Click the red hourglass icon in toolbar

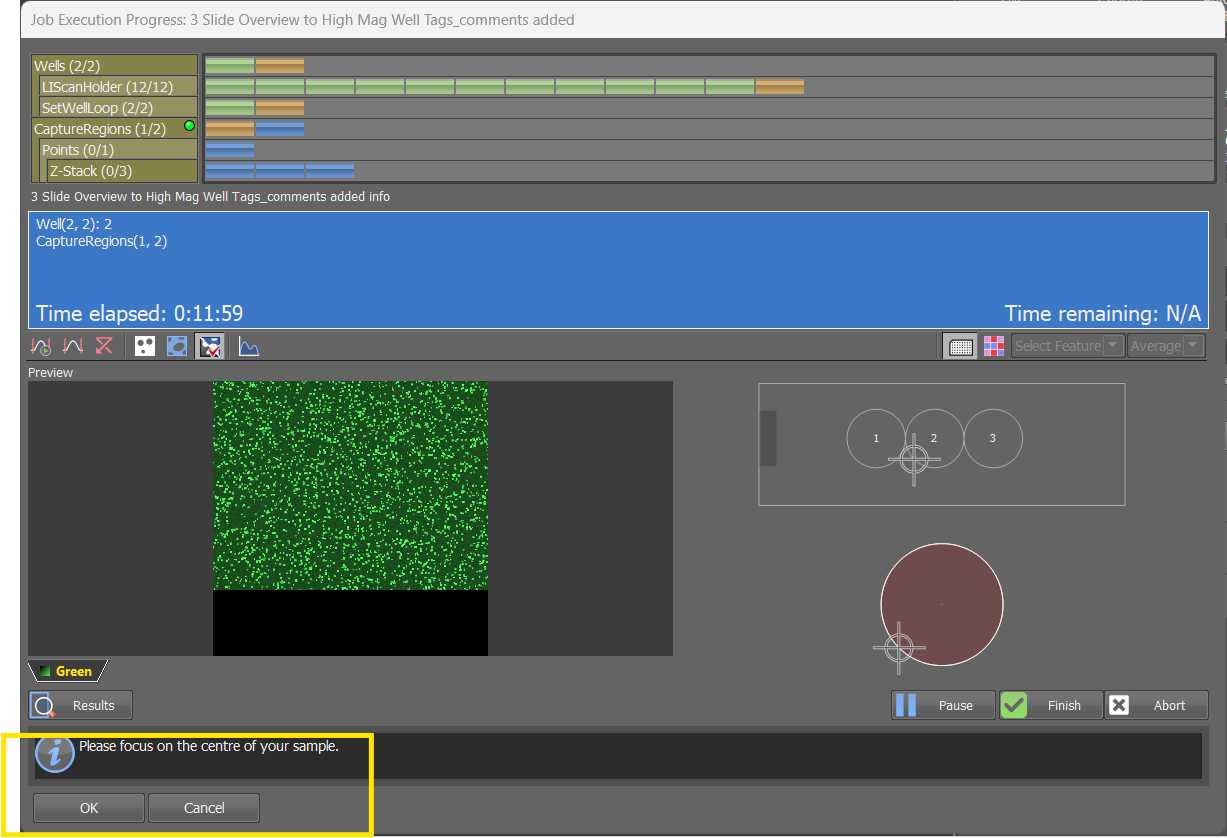coord(104,346)
